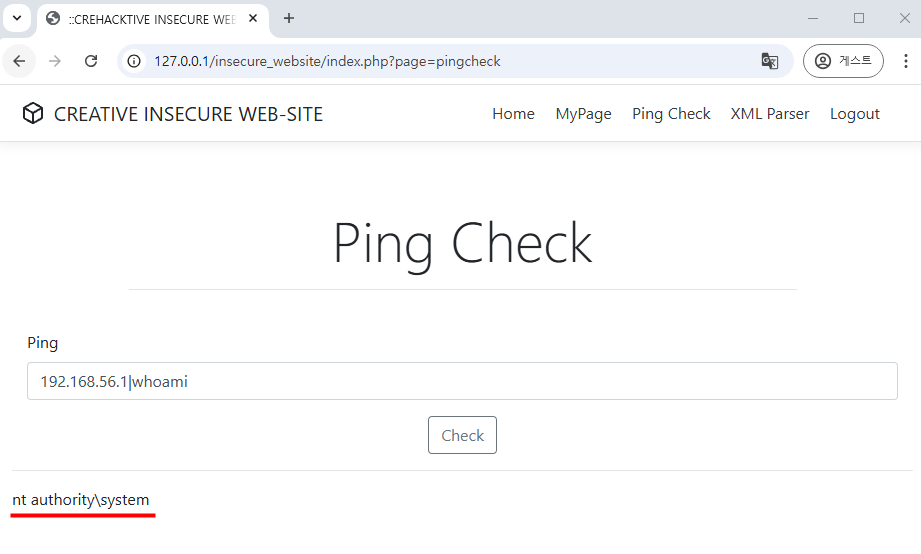Open MyPage nav link
921x554 pixels.
point(583,114)
